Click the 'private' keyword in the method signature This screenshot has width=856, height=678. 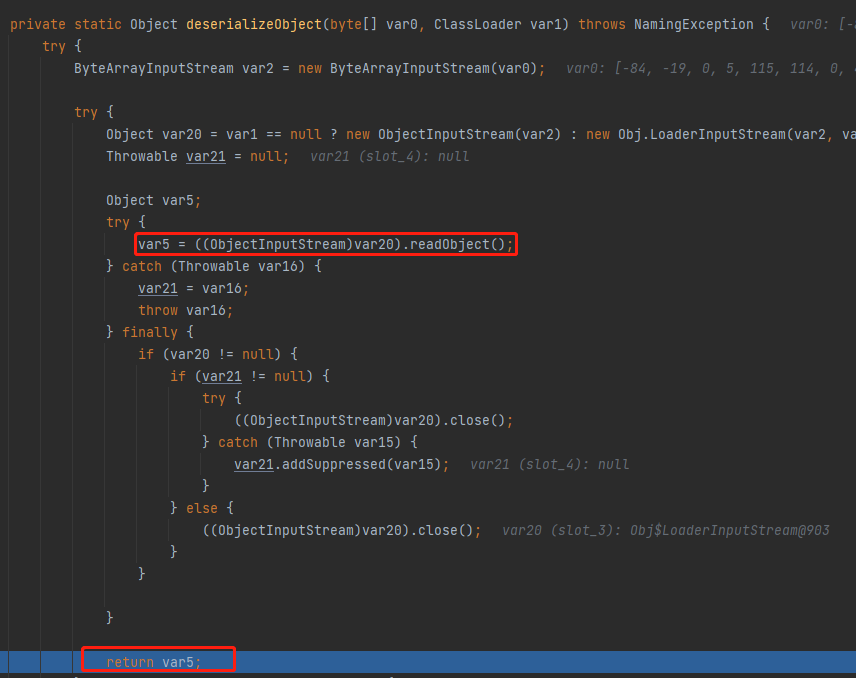click(38, 25)
